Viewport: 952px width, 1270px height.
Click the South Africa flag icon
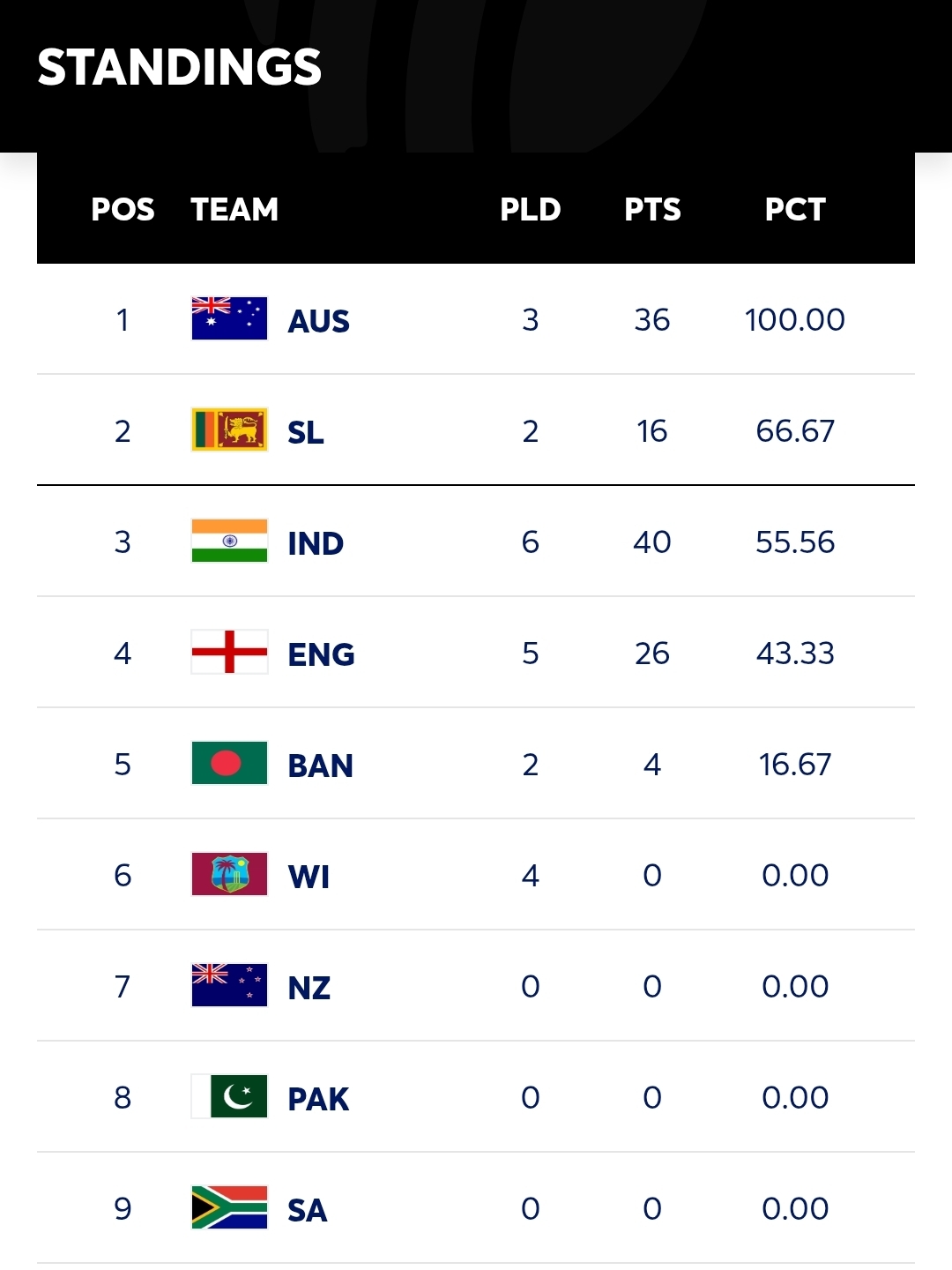(x=229, y=1207)
